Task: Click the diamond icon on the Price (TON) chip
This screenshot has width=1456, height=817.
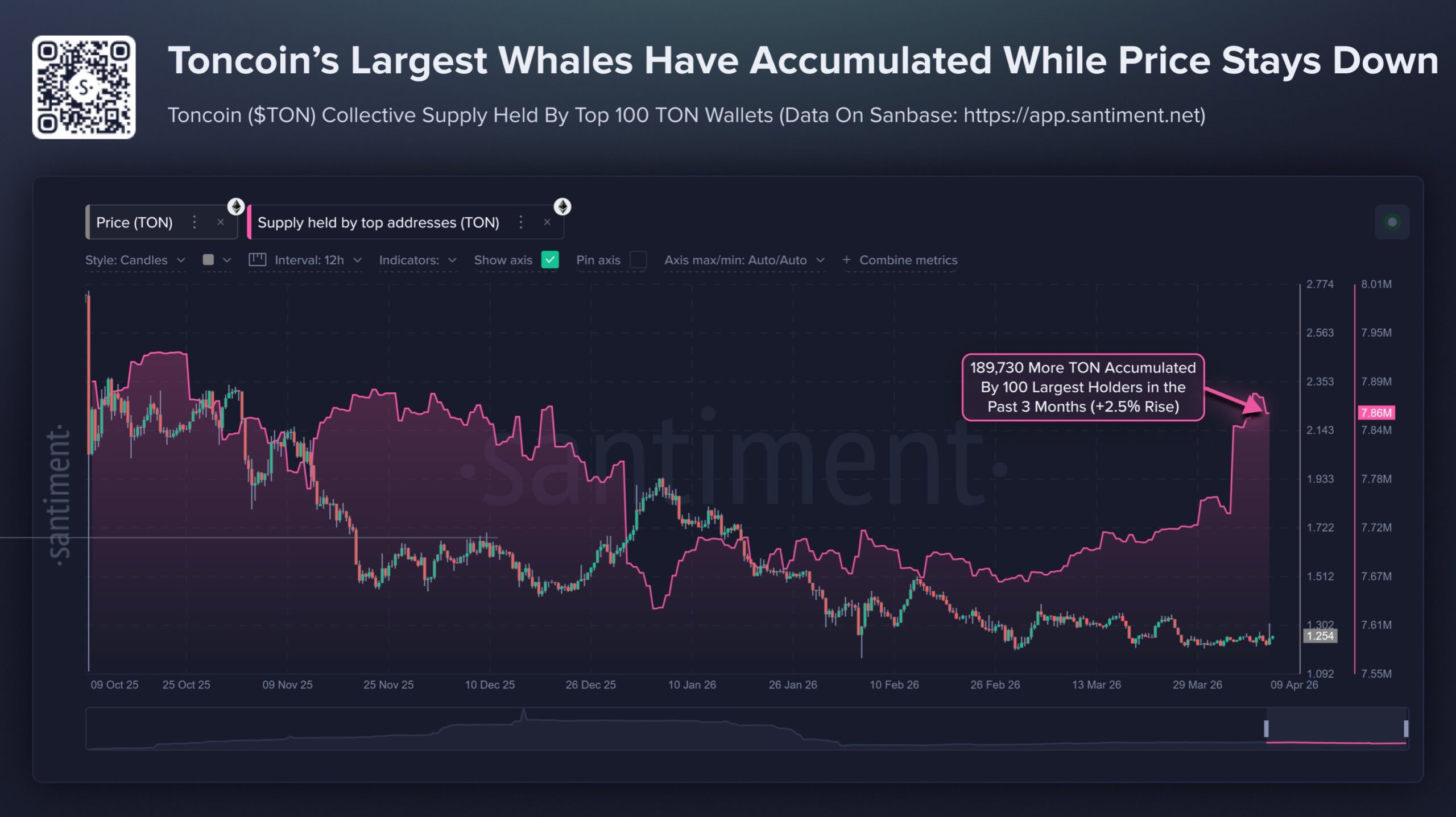Action: click(x=237, y=207)
